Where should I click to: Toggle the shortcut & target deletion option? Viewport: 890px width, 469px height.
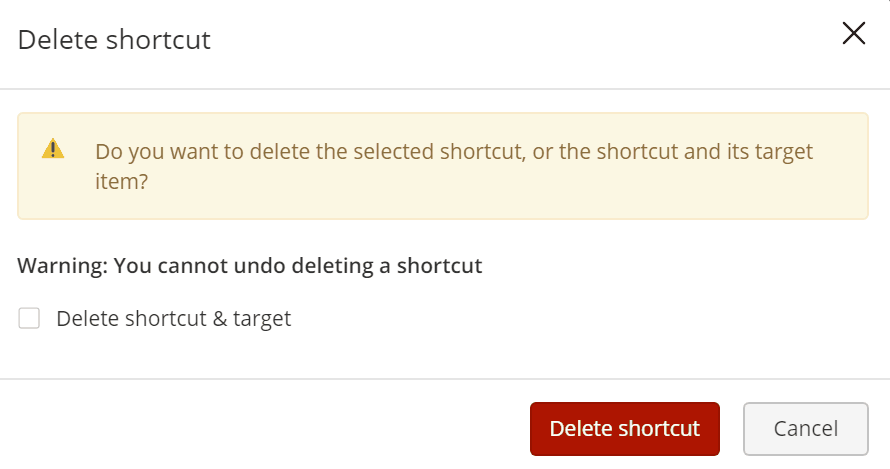pyautogui.click(x=30, y=319)
